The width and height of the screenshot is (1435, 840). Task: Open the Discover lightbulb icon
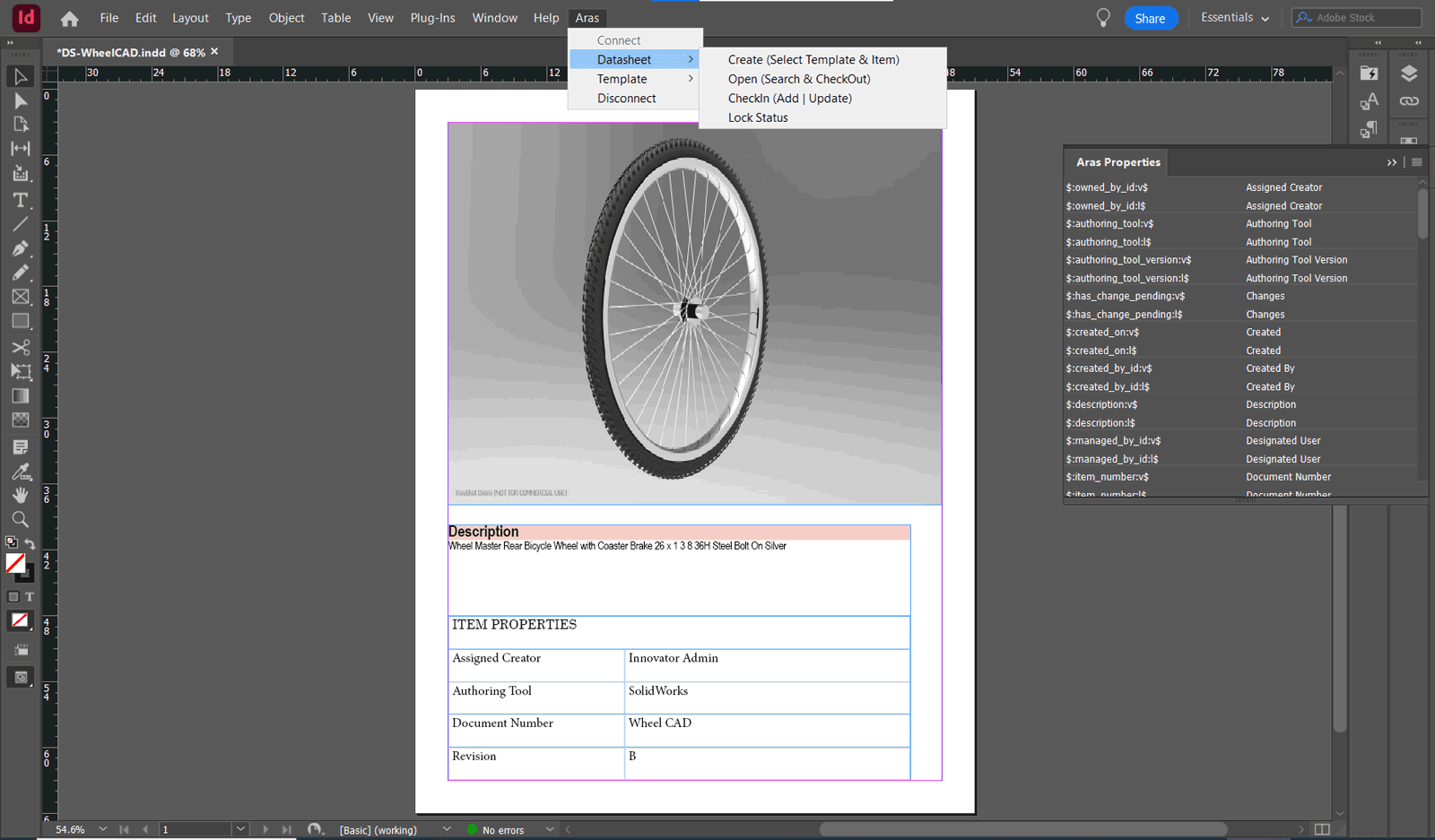(1103, 18)
